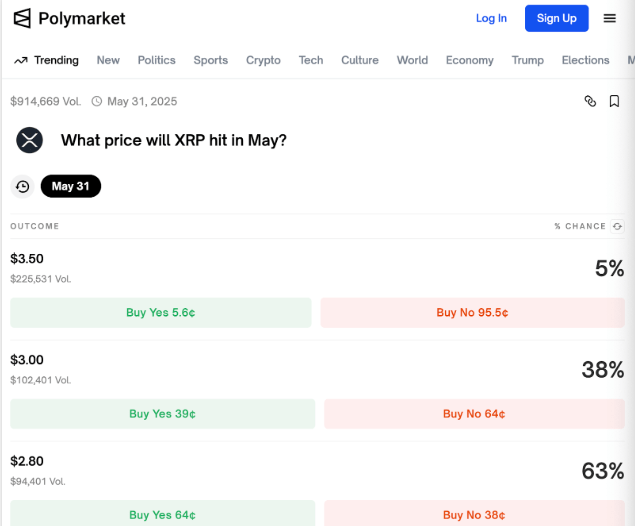Click the $225,531 Vol. text
635x526 pixels.
[40, 279]
